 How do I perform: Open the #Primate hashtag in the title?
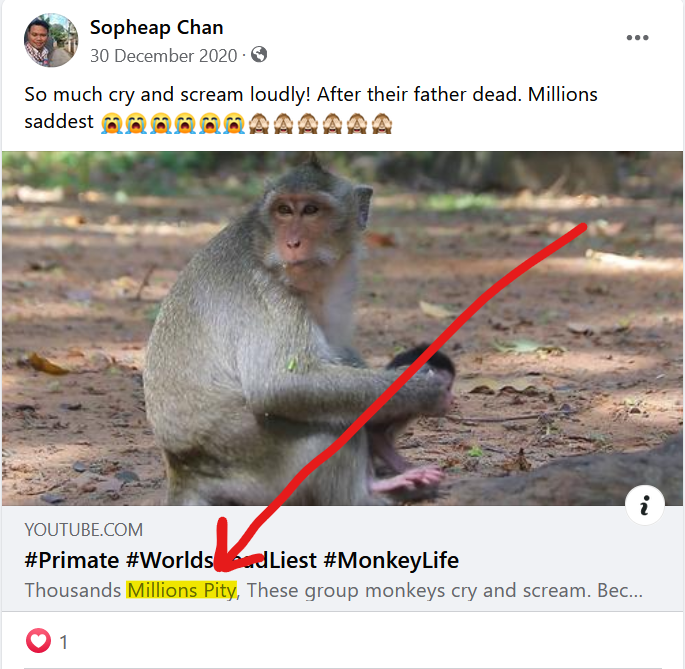pyautogui.click(x=72, y=560)
